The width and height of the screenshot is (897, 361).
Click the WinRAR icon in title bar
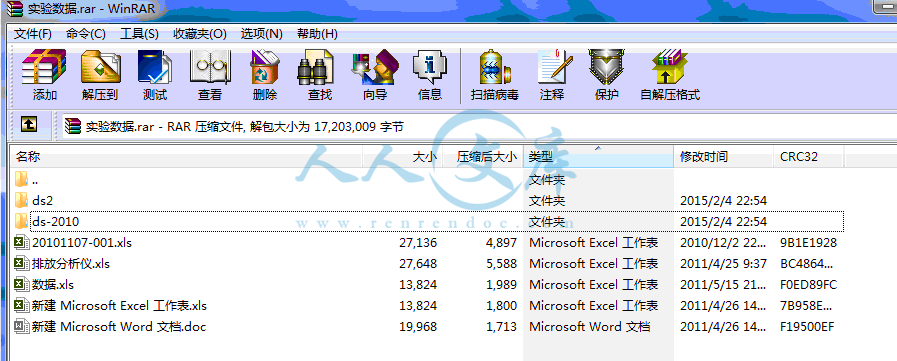click(14, 9)
